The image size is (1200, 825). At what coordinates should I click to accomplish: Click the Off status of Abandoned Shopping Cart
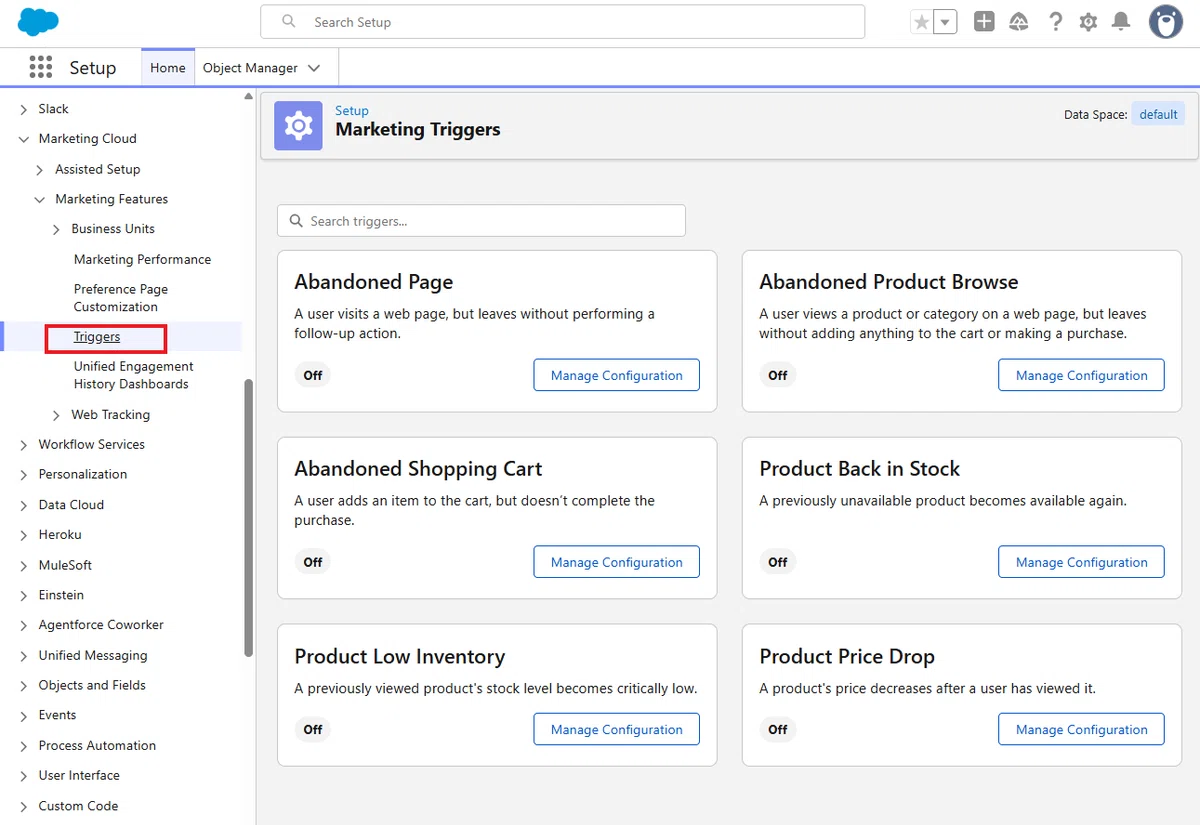[313, 562]
